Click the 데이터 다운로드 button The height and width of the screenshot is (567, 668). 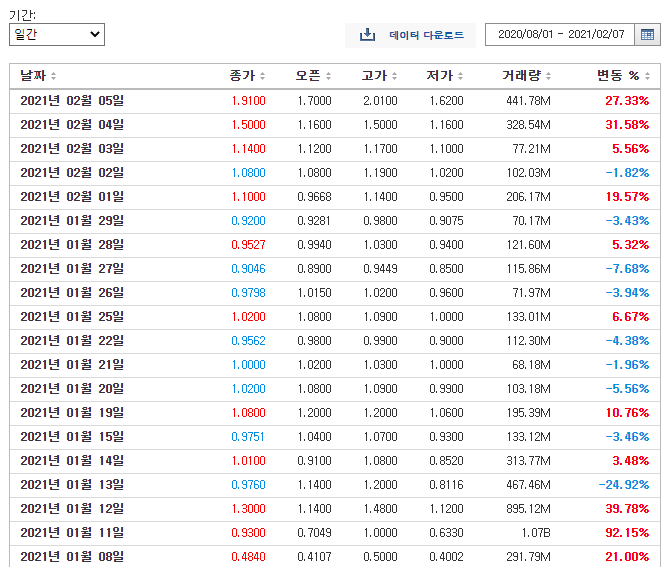(410, 35)
